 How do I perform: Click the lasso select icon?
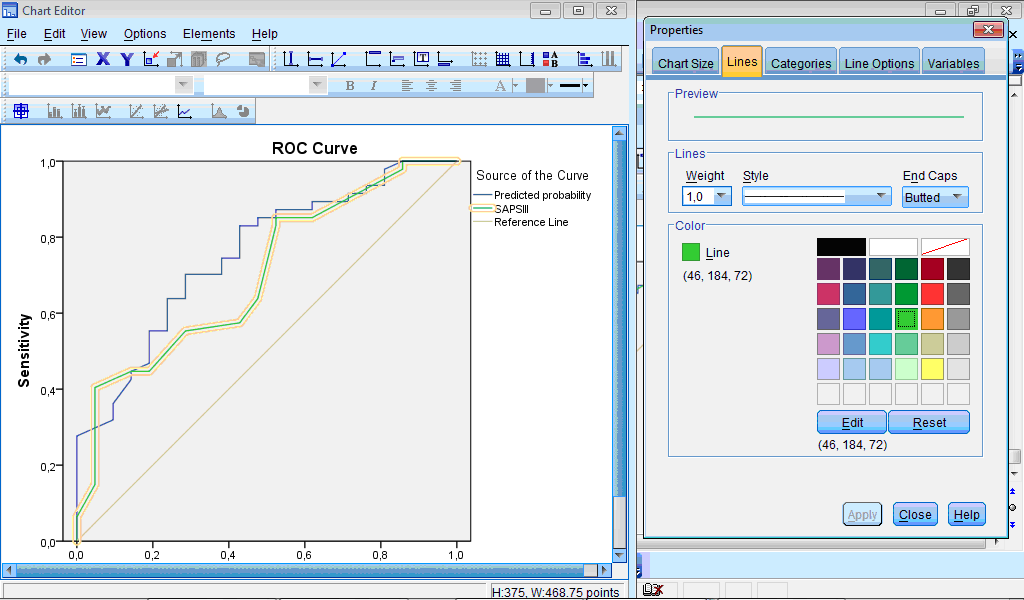tap(223, 59)
